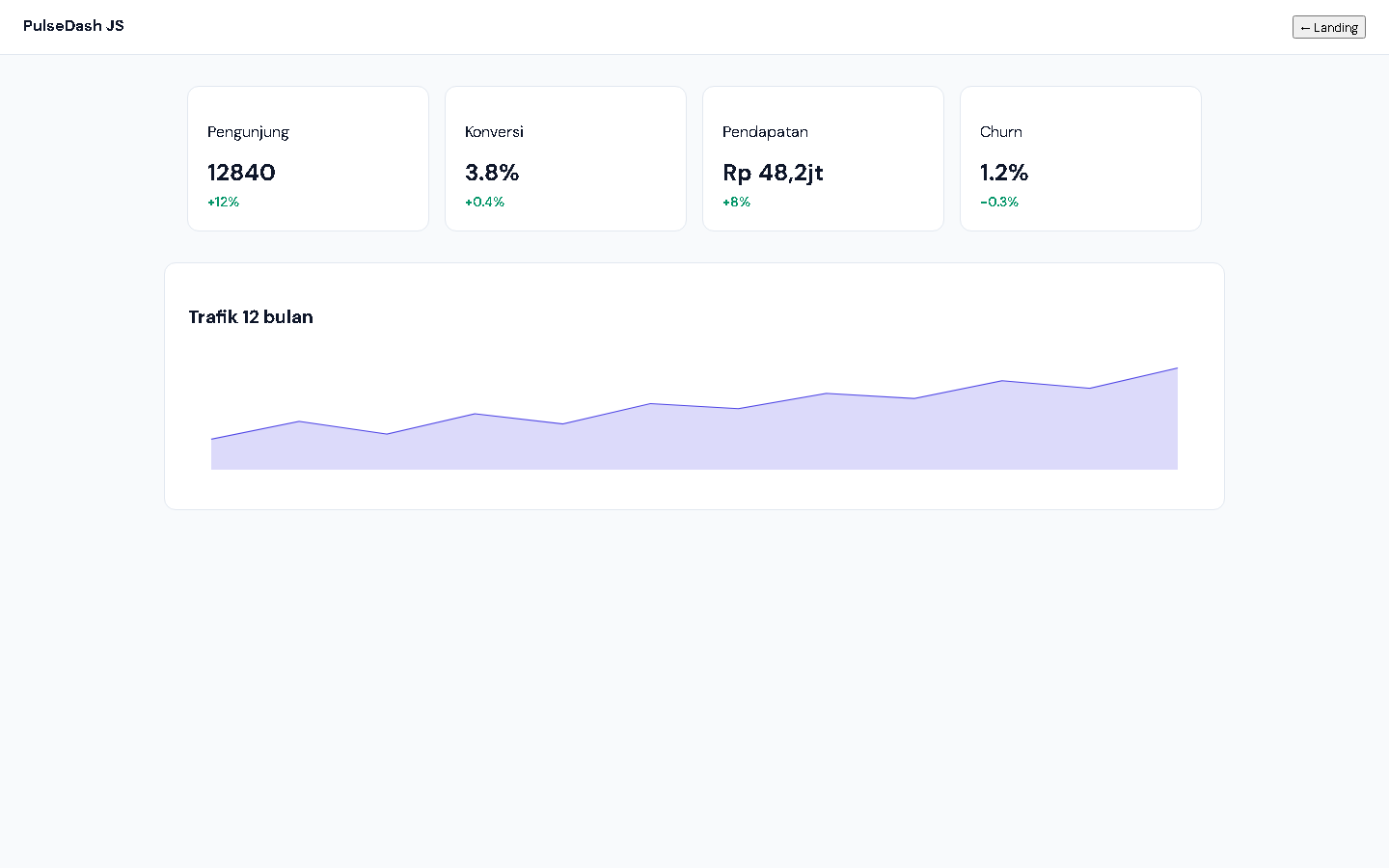Click the ← Landing button
This screenshot has height=868, width=1389.
[1328, 27]
